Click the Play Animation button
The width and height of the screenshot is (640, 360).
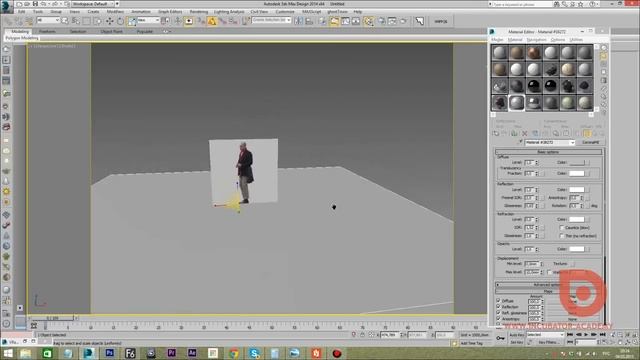[x=586, y=334]
